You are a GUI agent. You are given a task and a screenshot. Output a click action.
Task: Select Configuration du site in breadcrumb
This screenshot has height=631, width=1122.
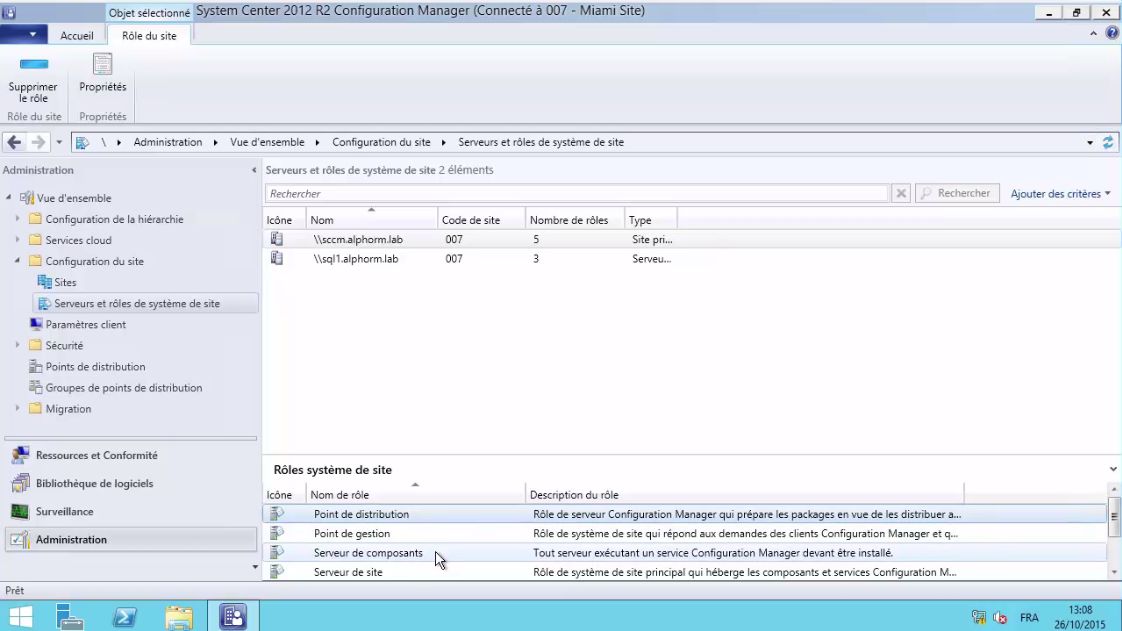381,142
